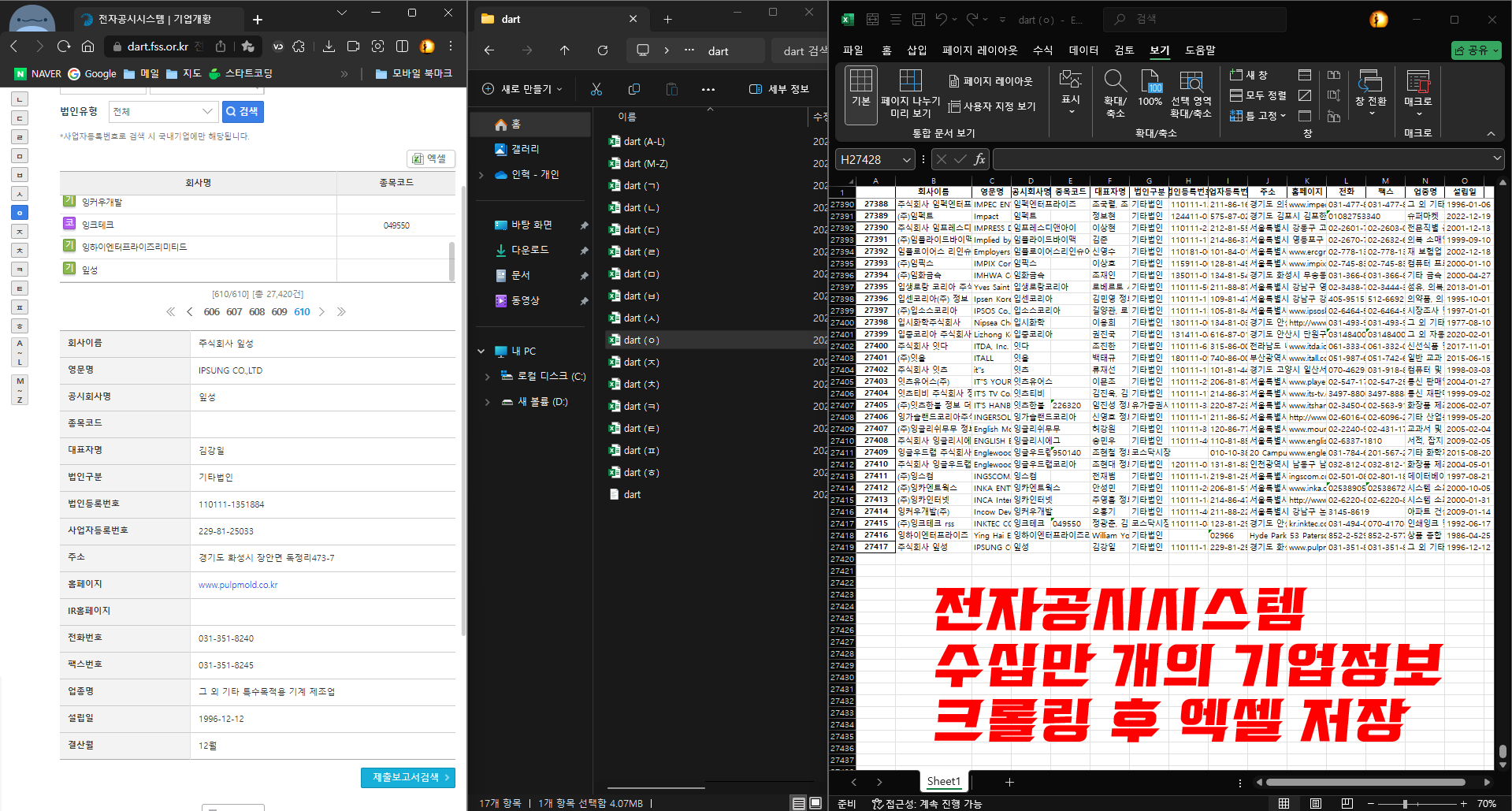Click the 제출보고서검색 button

click(x=408, y=777)
